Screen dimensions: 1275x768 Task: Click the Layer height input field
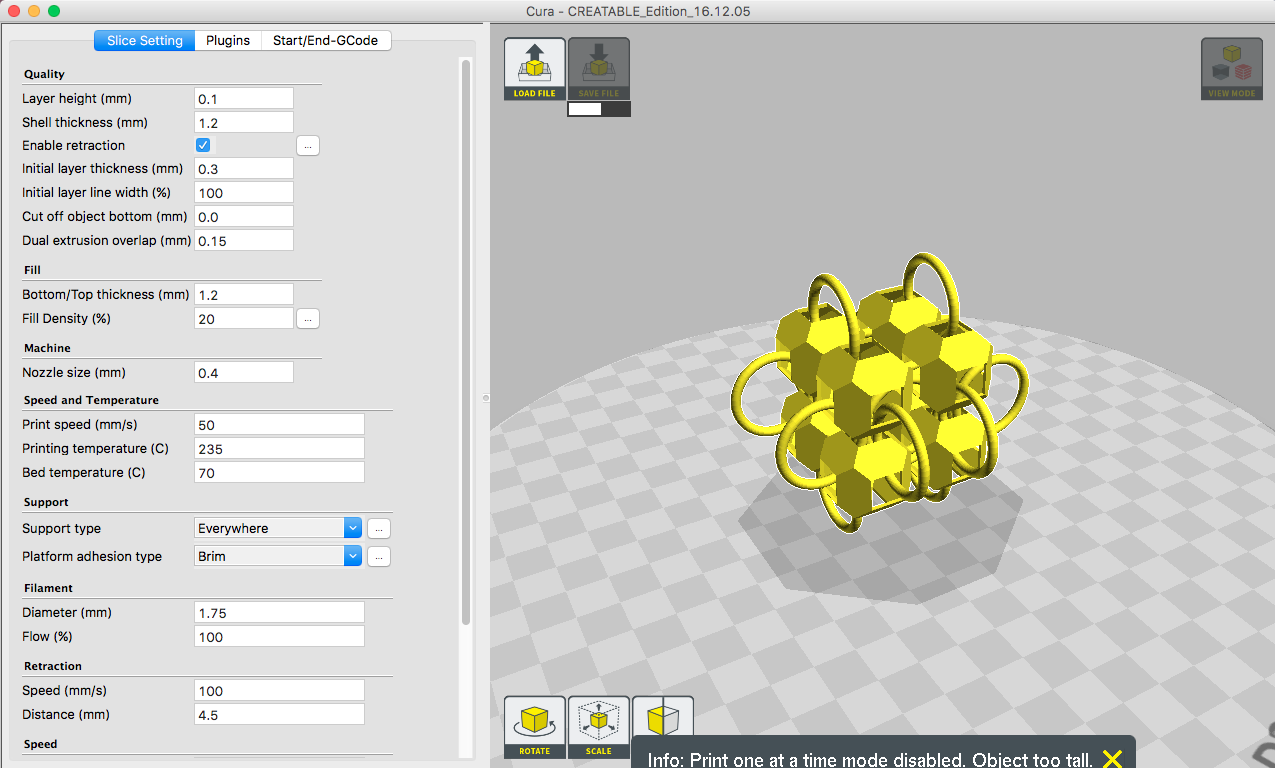pos(243,98)
